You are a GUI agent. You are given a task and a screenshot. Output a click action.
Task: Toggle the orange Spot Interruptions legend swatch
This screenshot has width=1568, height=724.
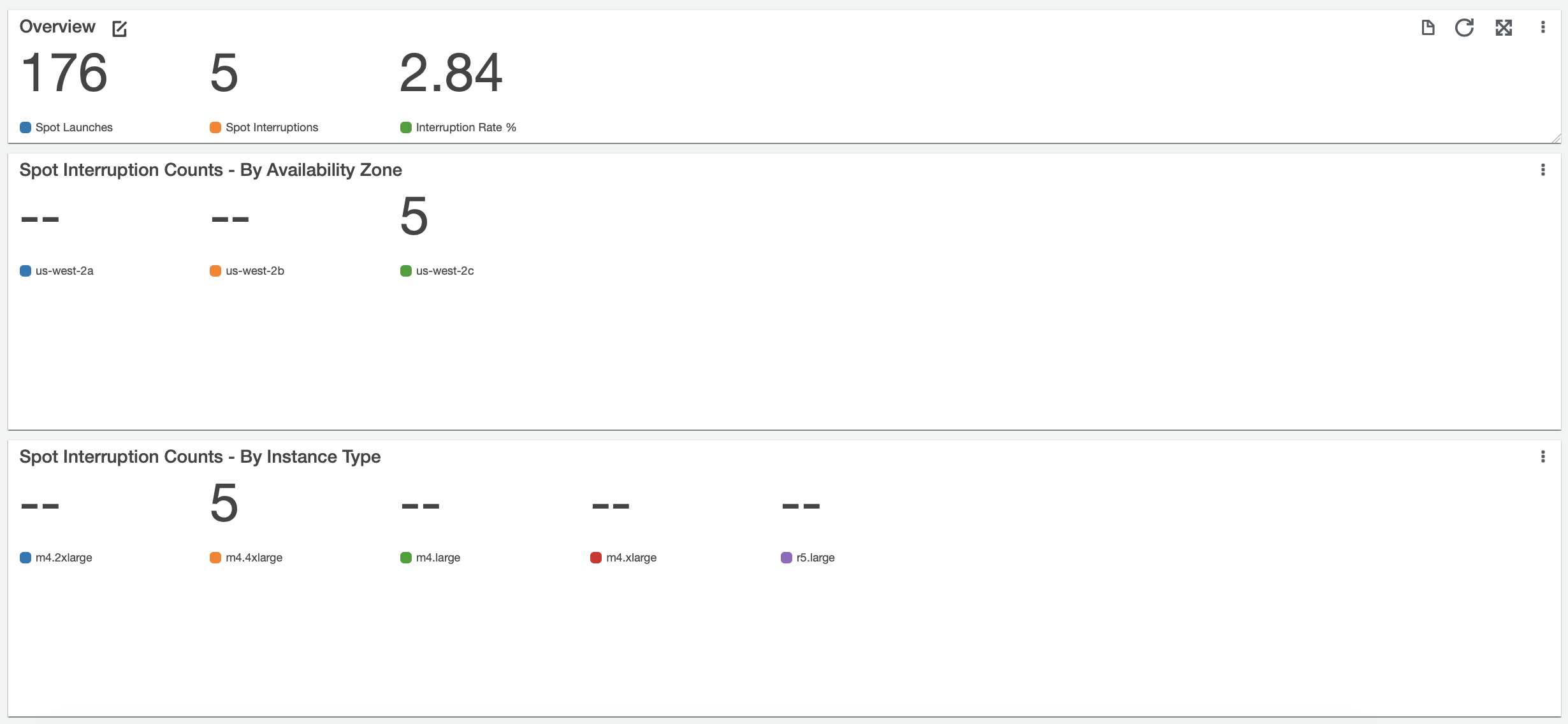215,127
